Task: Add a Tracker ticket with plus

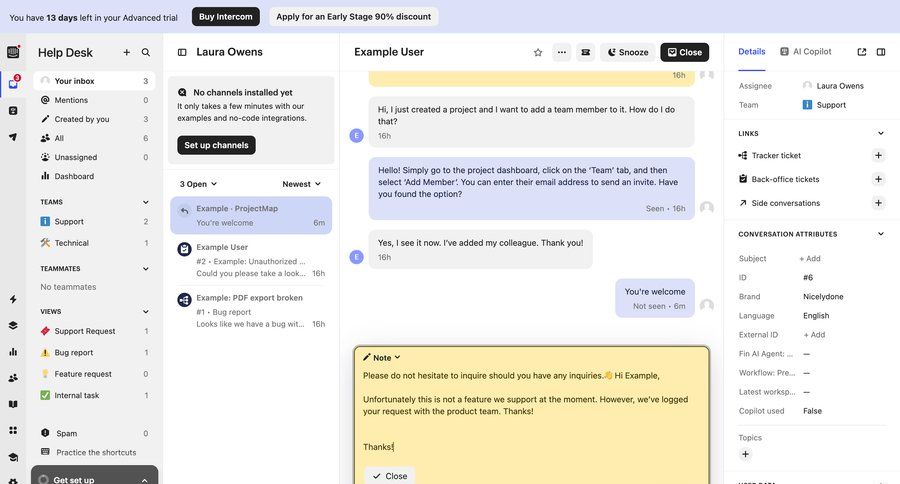Action: point(878,155)
